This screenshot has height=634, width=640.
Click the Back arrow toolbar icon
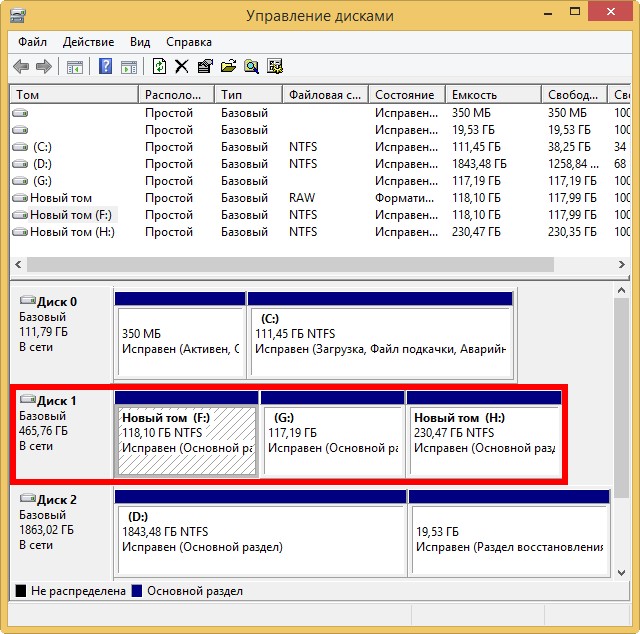point(21,66)
